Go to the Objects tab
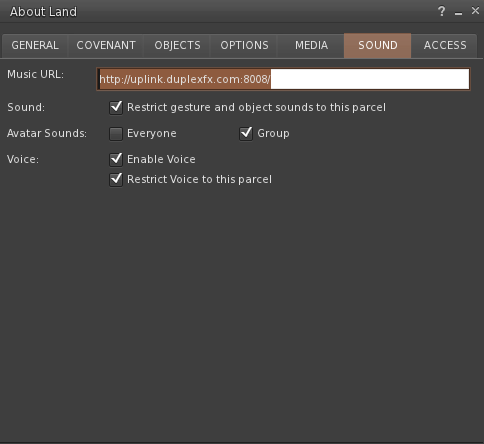 (x=177, y=45)
